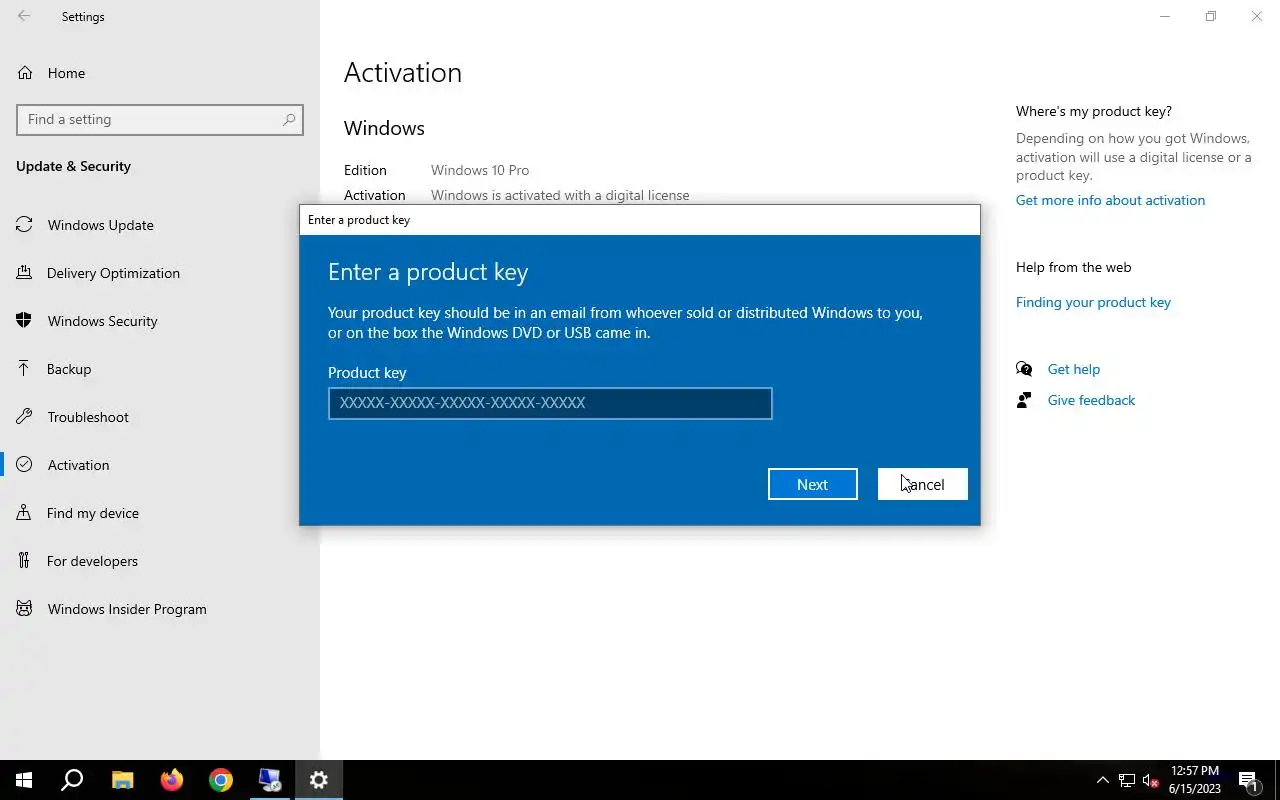
Task: Click the 'Where's my product key?' heading
Action: click(1094, 111)
